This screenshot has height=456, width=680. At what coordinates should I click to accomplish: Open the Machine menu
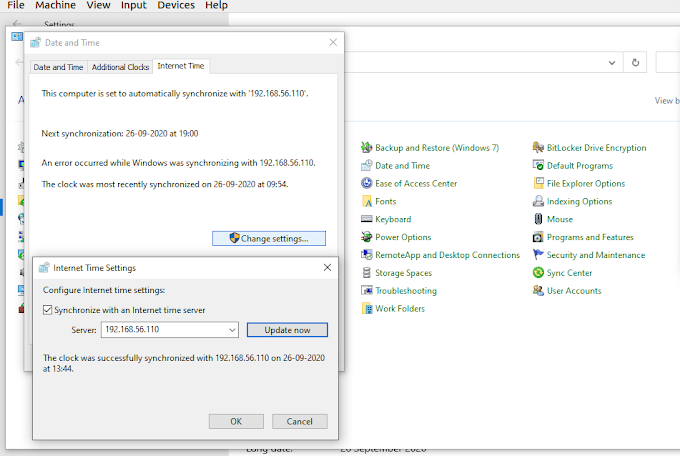(x=56, y=5)
